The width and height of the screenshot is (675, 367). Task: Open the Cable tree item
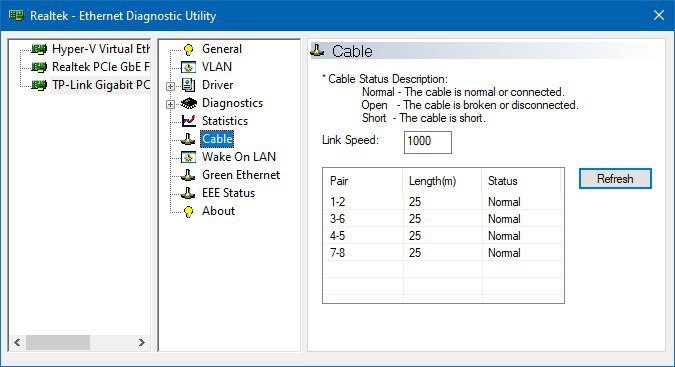click(217, 139)
